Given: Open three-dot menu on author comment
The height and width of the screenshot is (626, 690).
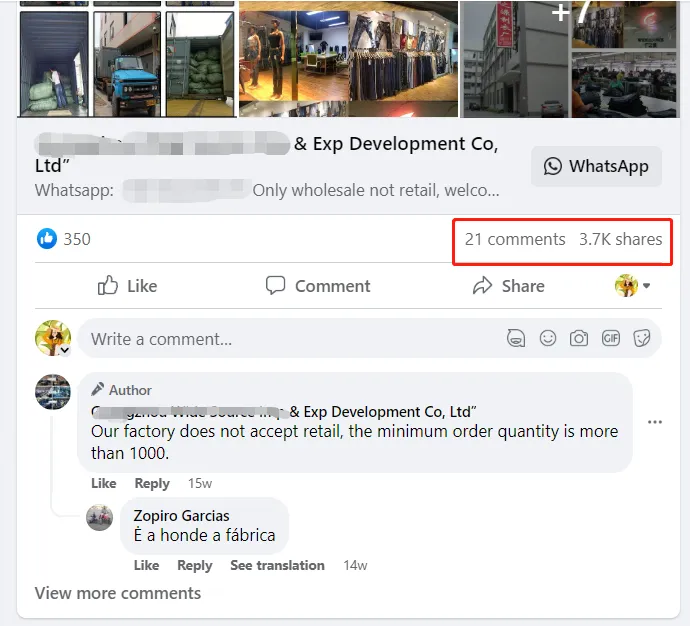Looking at the screenshot, I should (655, 422).
